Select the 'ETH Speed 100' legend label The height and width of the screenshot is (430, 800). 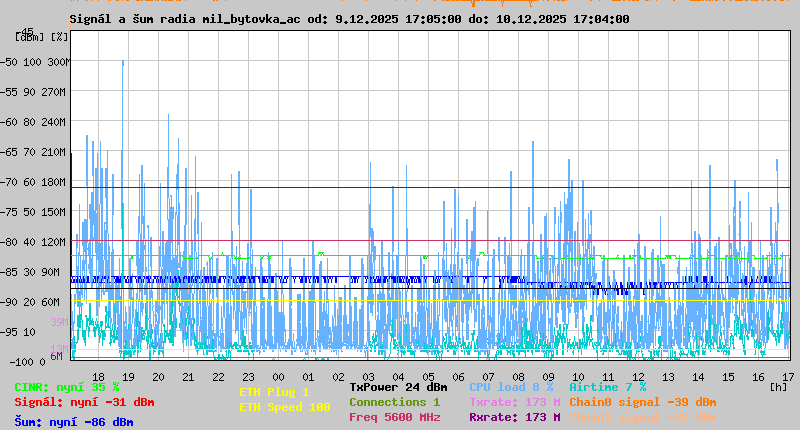[x=285, y=407]
